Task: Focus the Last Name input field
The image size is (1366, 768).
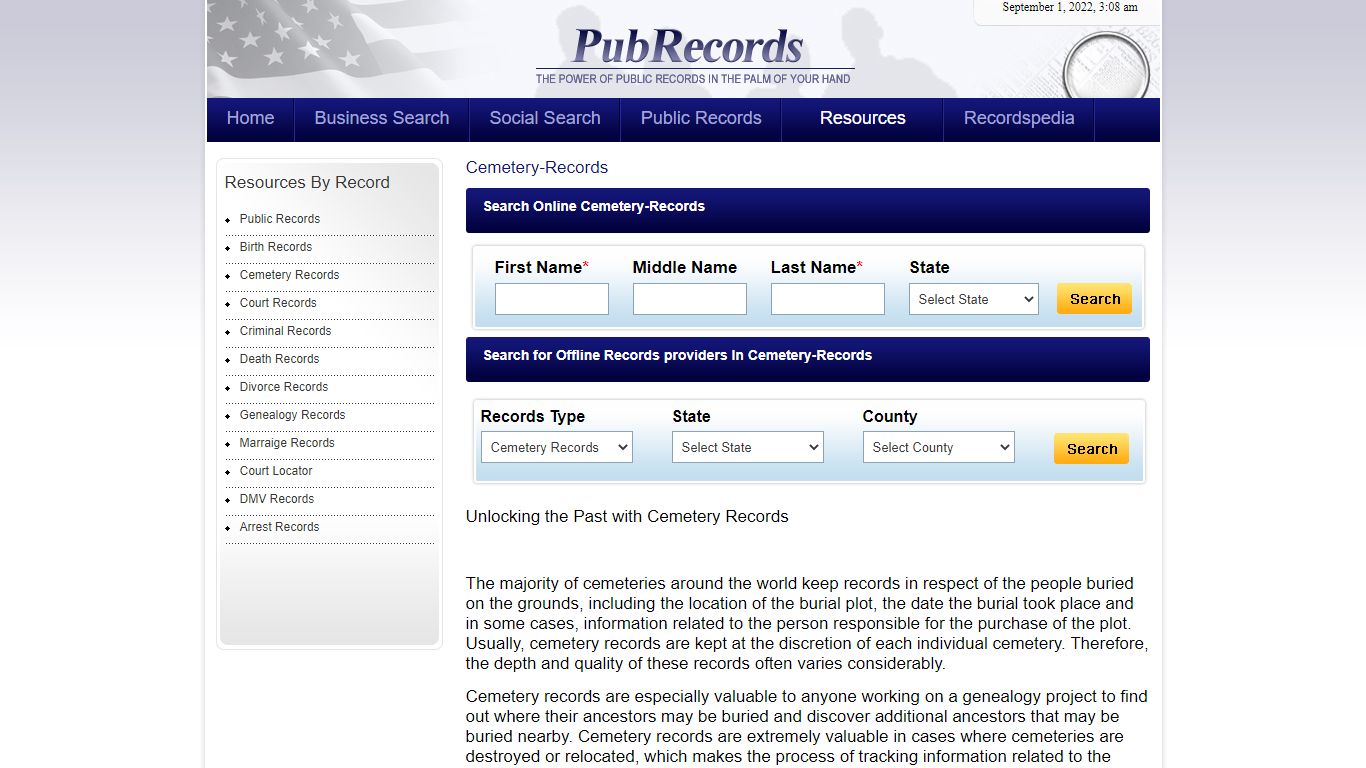Action: [x=828, y=299]
